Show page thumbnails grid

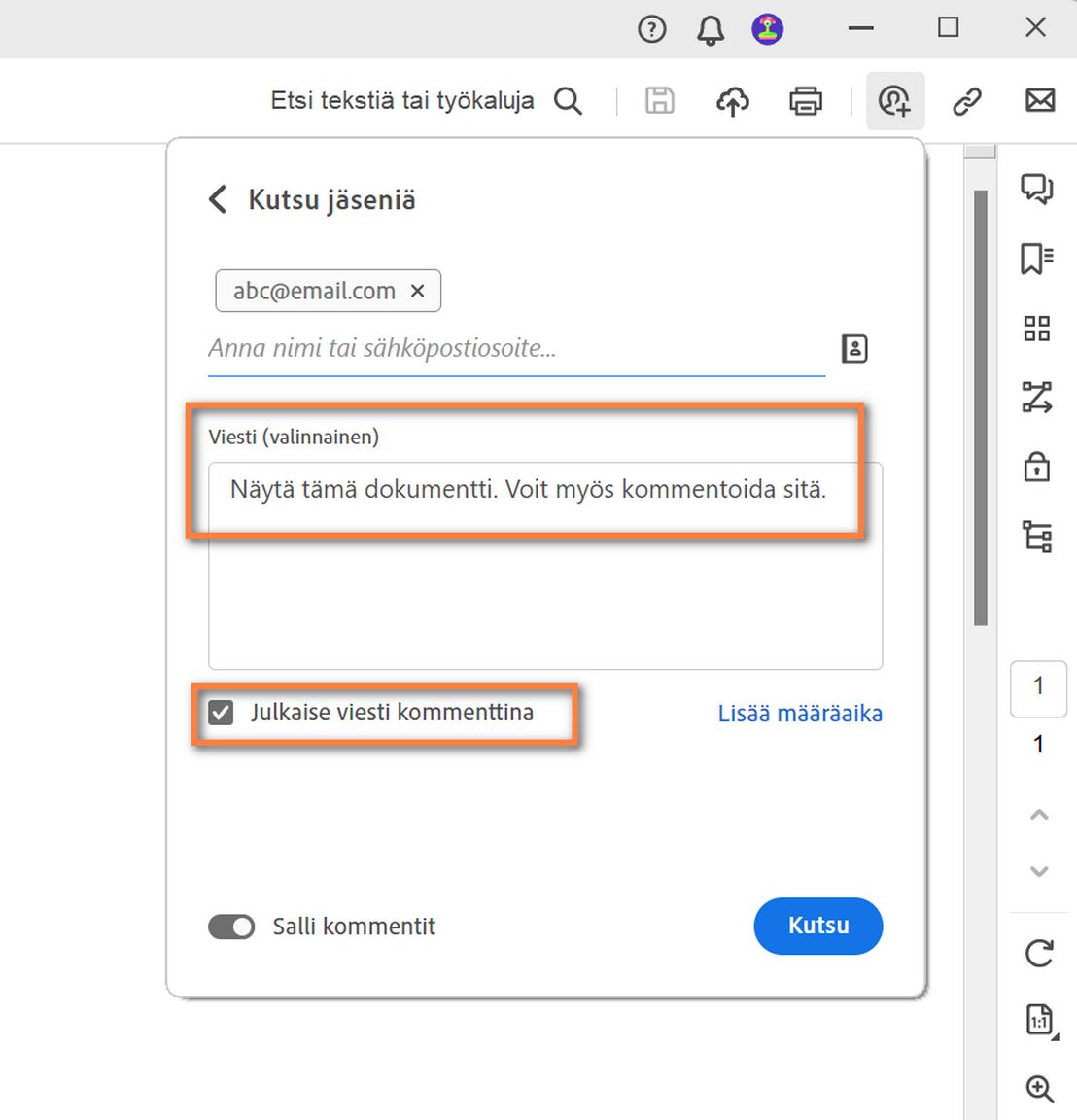[x=1036, y=329]
